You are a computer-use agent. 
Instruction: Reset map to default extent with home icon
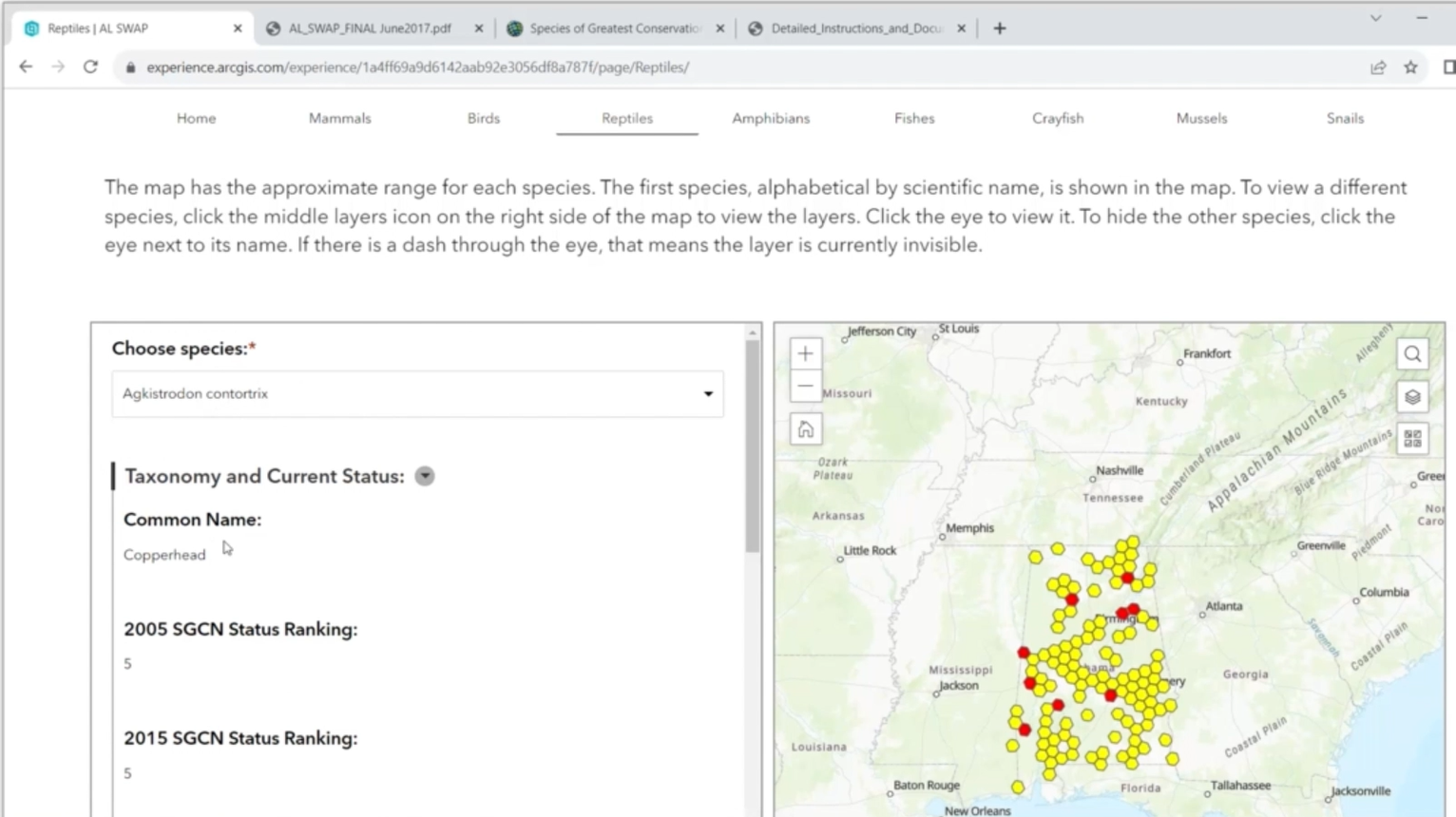coord(805,428)
